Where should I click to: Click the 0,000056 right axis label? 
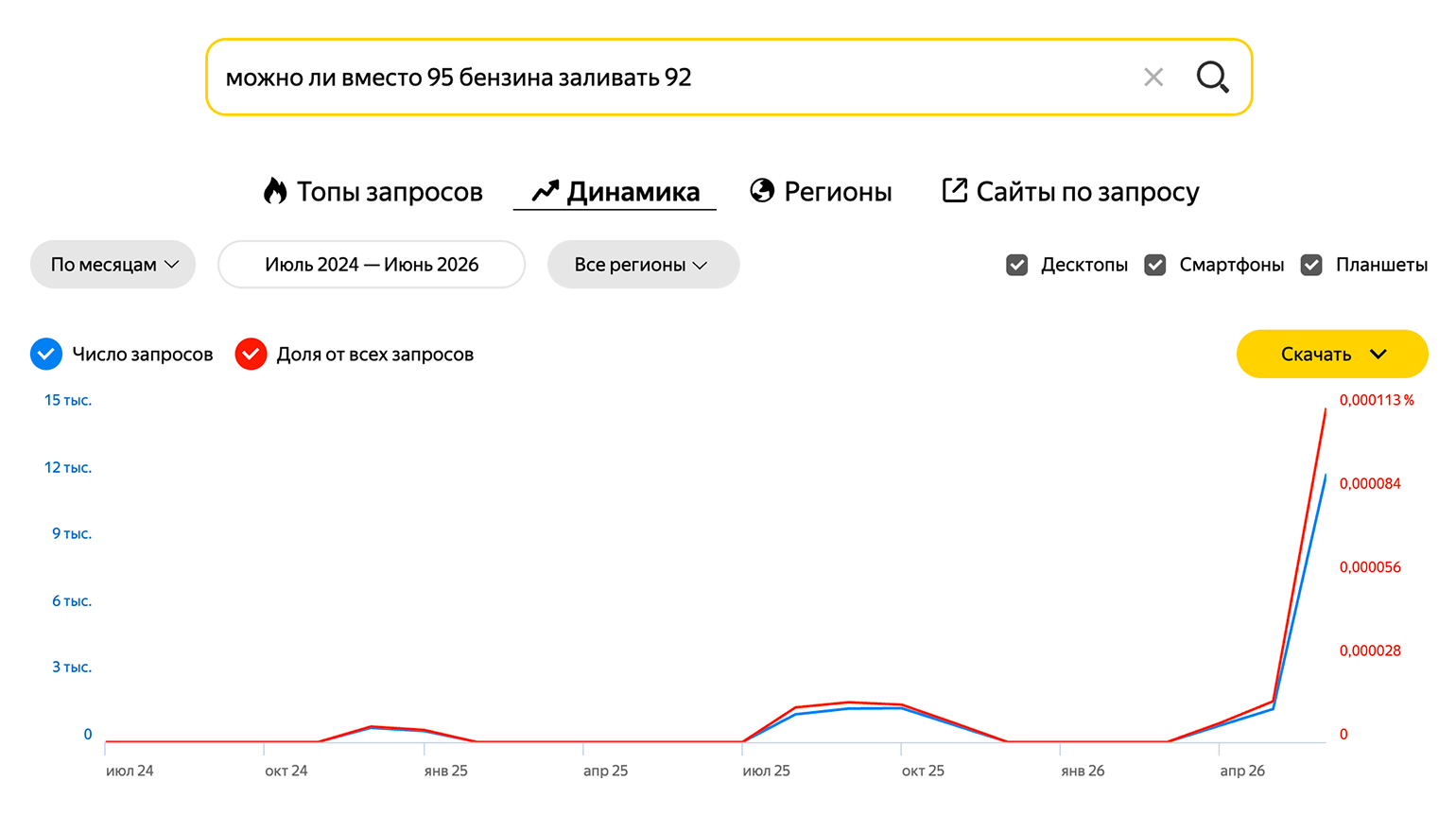pos(1370,567)
